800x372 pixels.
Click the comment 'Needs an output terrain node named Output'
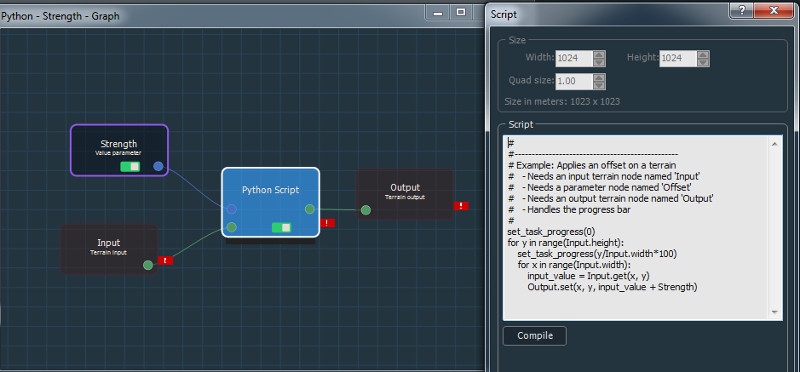[620, 198]
